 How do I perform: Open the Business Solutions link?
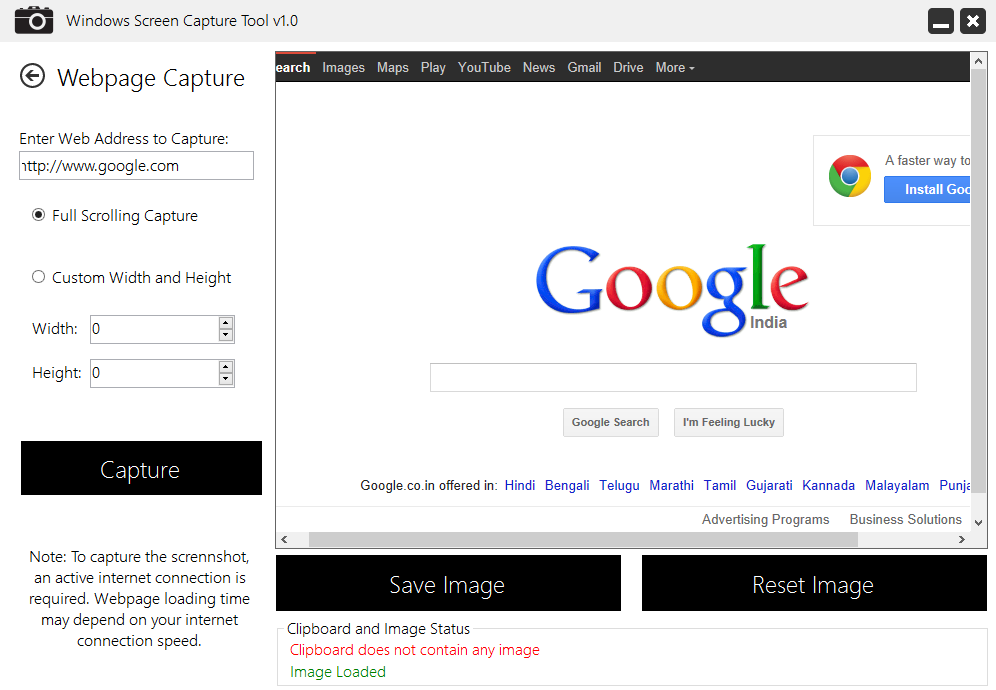[905, 519]
